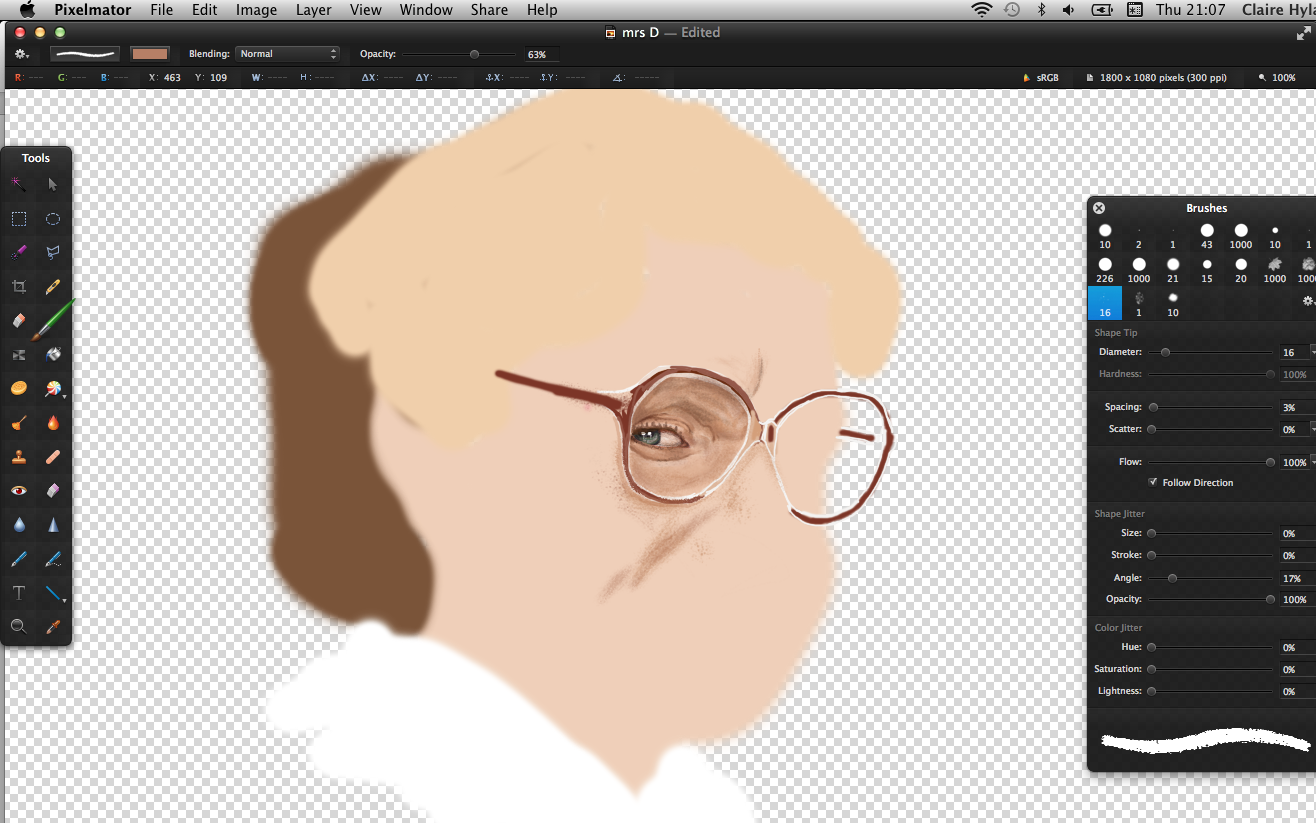Open the Blending mode dropdown
The width and height of the screenshot is (1316, 823).
288,54
